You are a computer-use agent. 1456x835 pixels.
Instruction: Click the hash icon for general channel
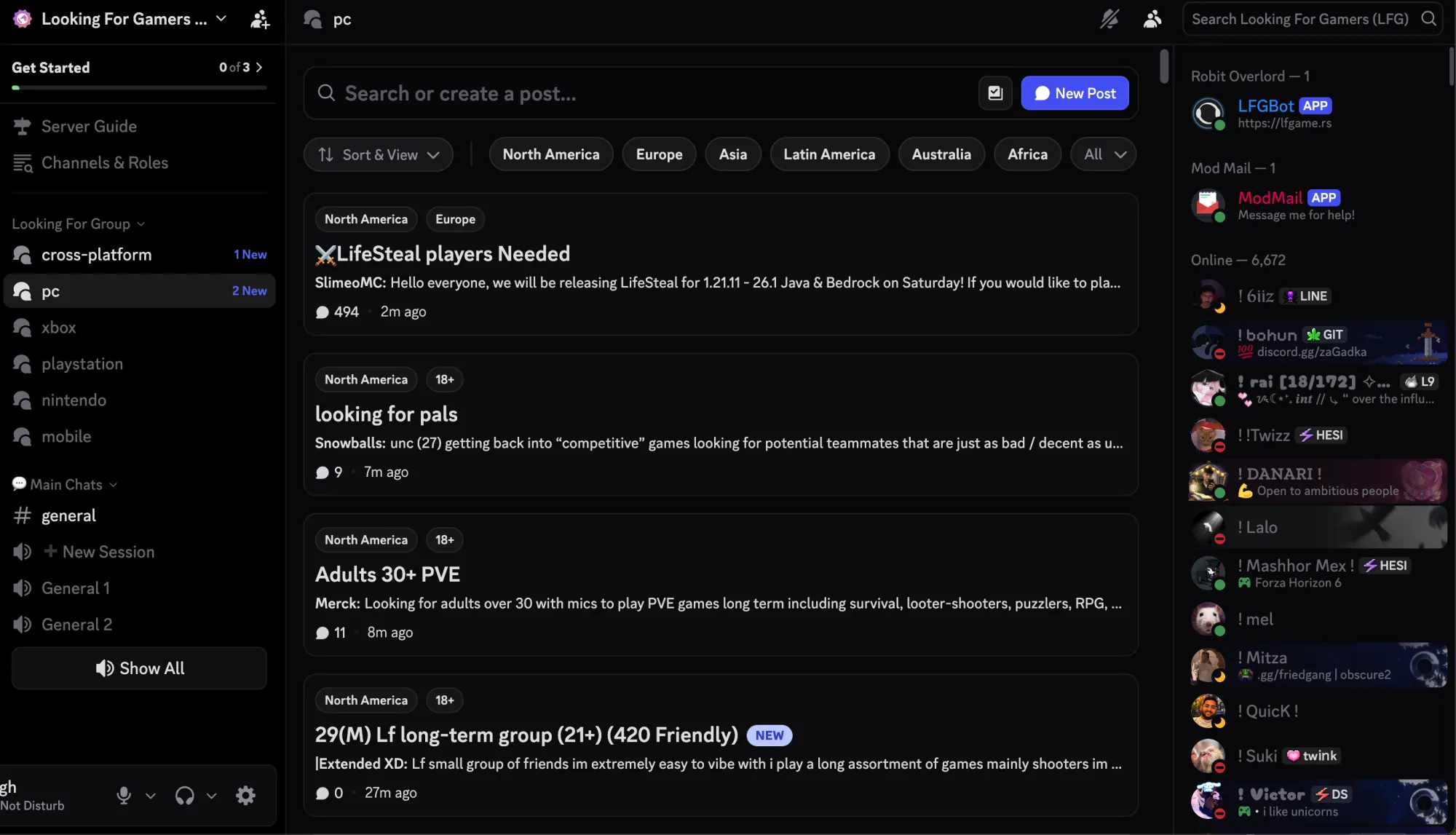click(23, 515)
